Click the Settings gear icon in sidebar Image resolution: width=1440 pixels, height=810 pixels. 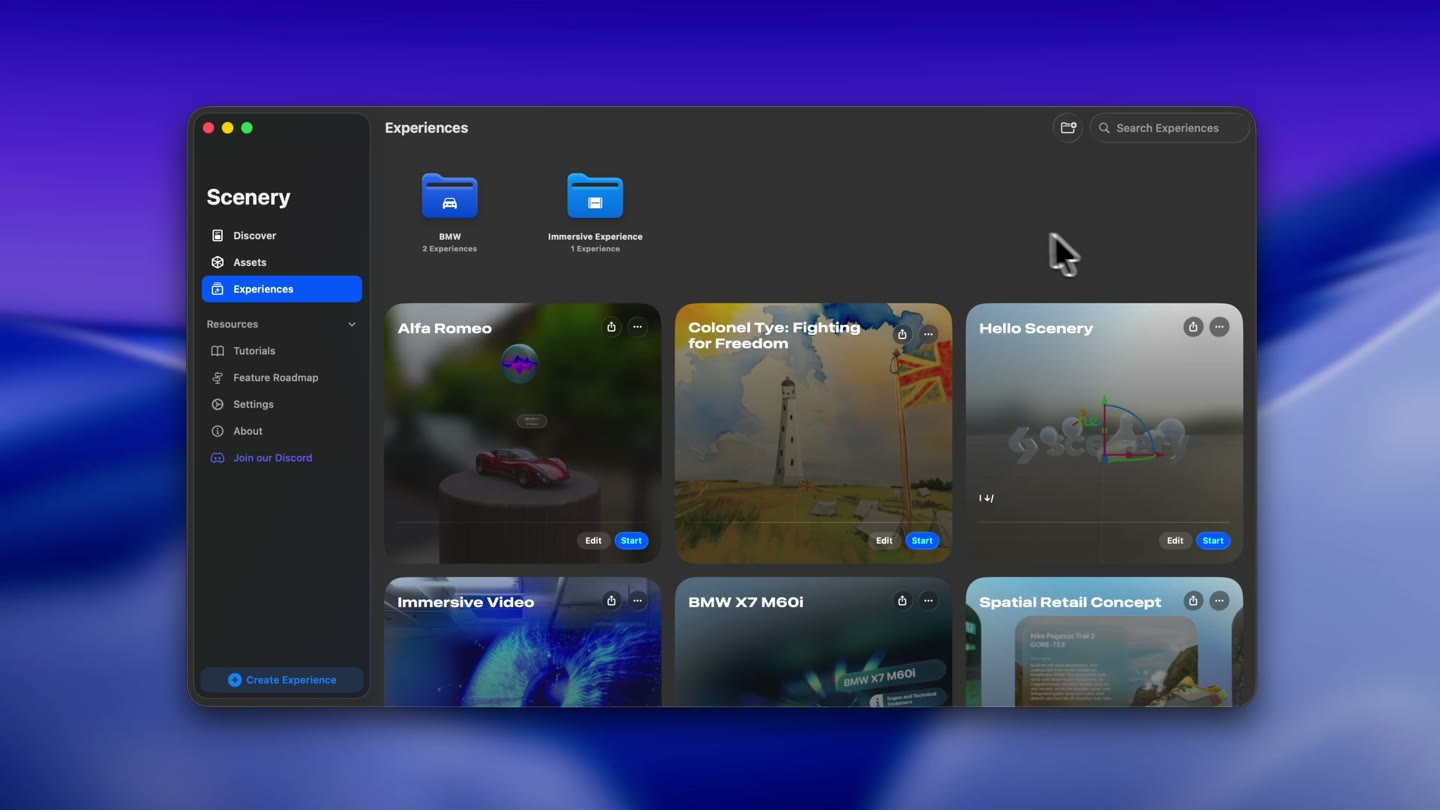coord(217,404)
